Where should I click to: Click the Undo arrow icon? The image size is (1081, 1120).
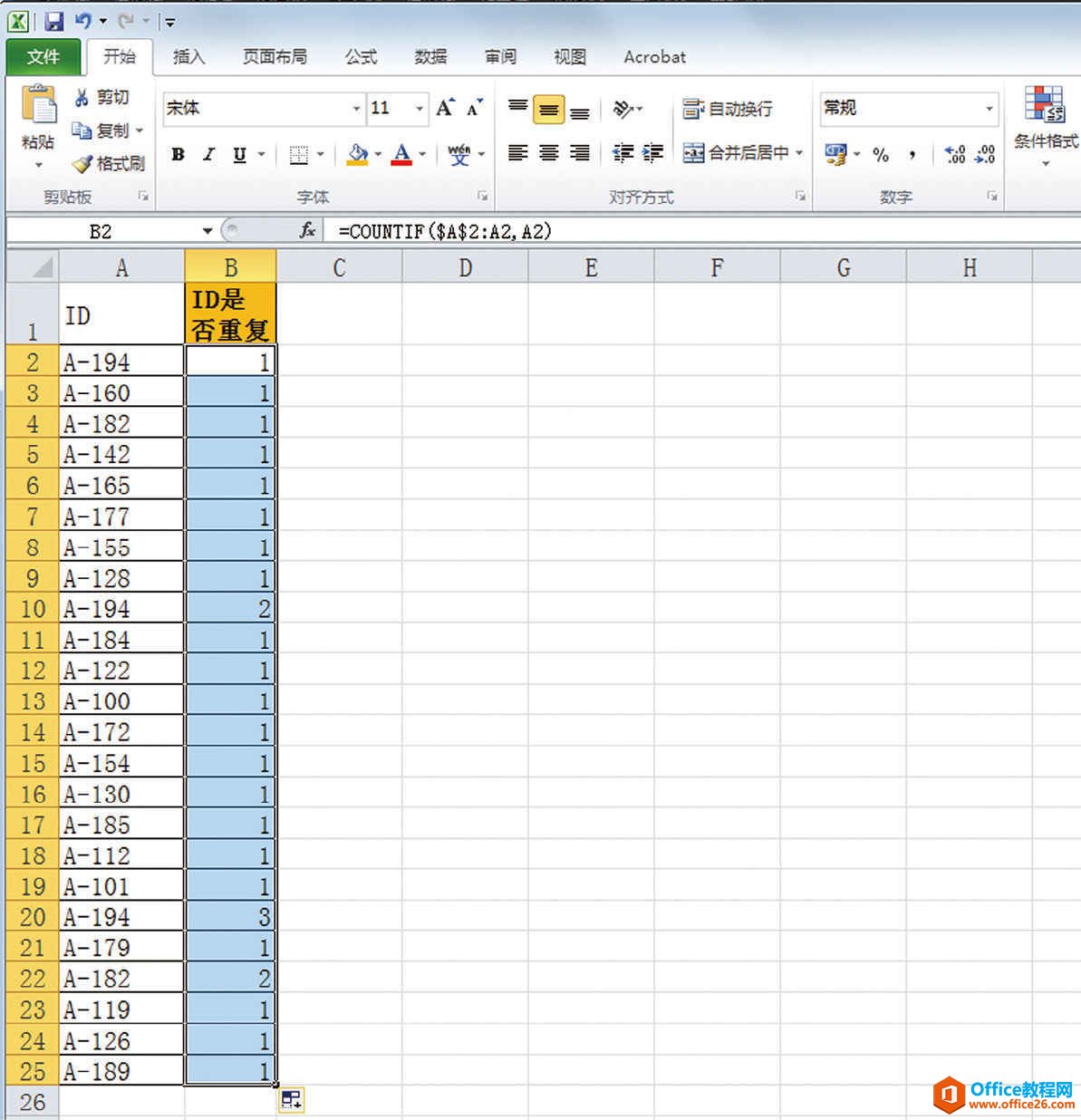pos(83,20)
